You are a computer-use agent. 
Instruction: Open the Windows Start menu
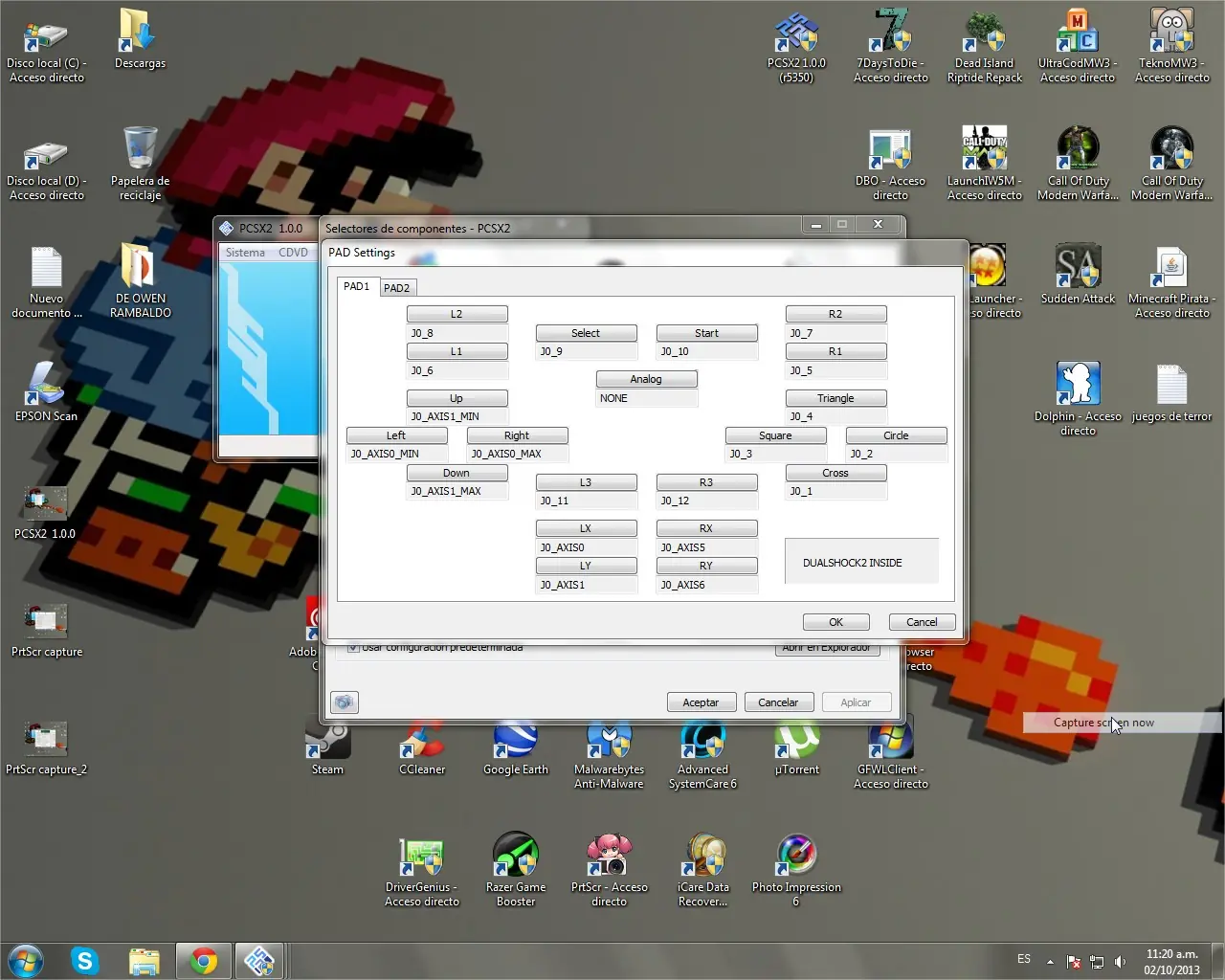tap(26, 961)
